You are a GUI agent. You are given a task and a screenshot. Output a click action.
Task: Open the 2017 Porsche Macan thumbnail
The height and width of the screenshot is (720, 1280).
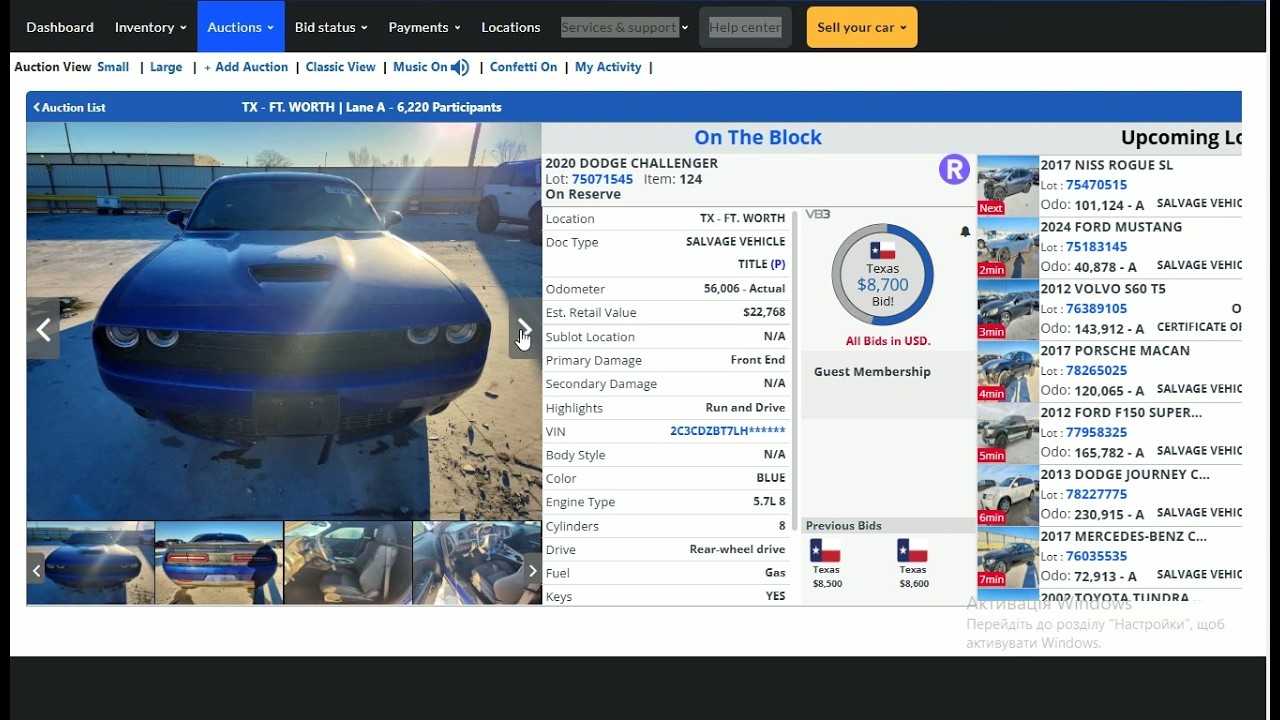pos(1008,372)
